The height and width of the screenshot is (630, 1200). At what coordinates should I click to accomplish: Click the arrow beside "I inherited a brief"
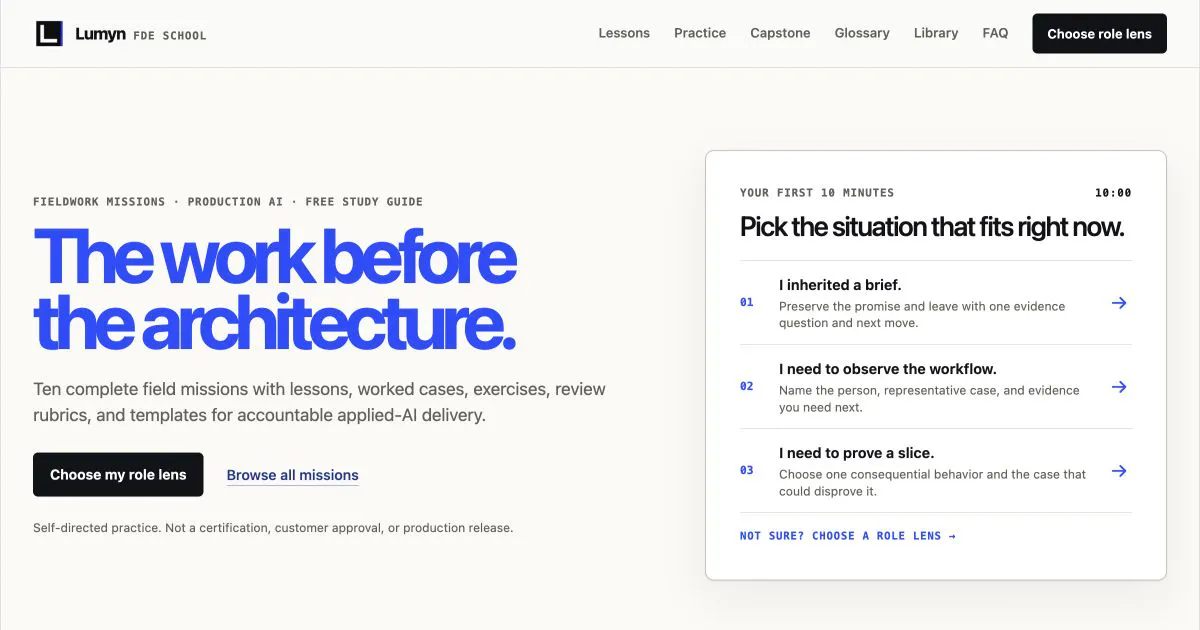coord(1119,302)
